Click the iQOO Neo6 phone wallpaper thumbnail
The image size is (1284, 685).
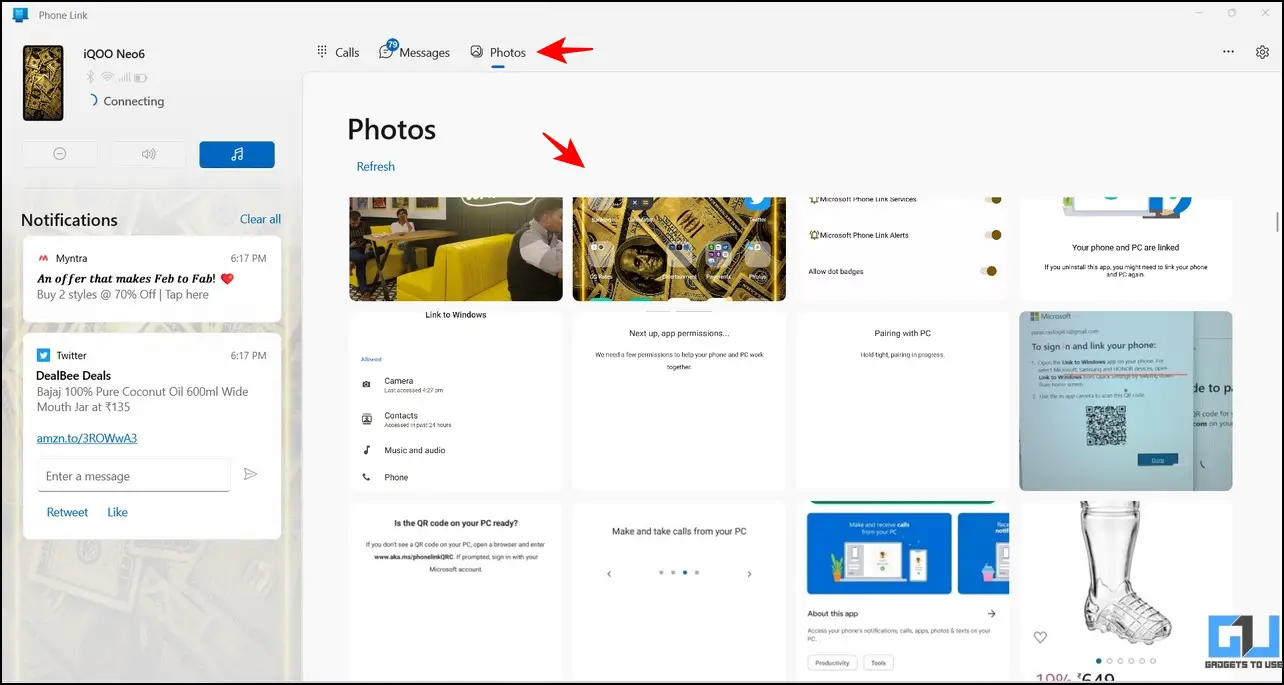tap(43, 83)
